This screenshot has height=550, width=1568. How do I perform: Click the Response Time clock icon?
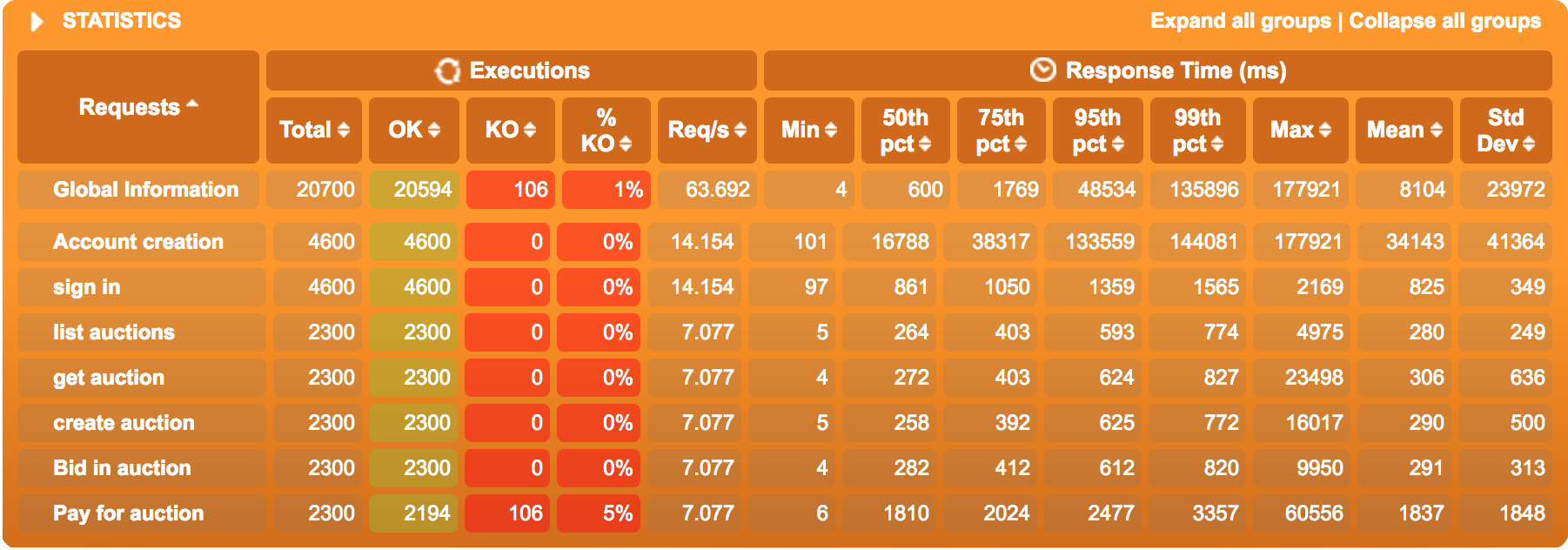[1042, 70]
